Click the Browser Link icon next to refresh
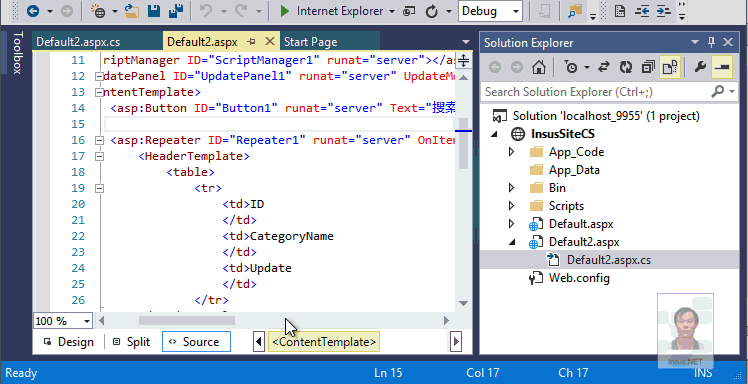This screenshot has height=384, width=748. (x=409, y=11)
